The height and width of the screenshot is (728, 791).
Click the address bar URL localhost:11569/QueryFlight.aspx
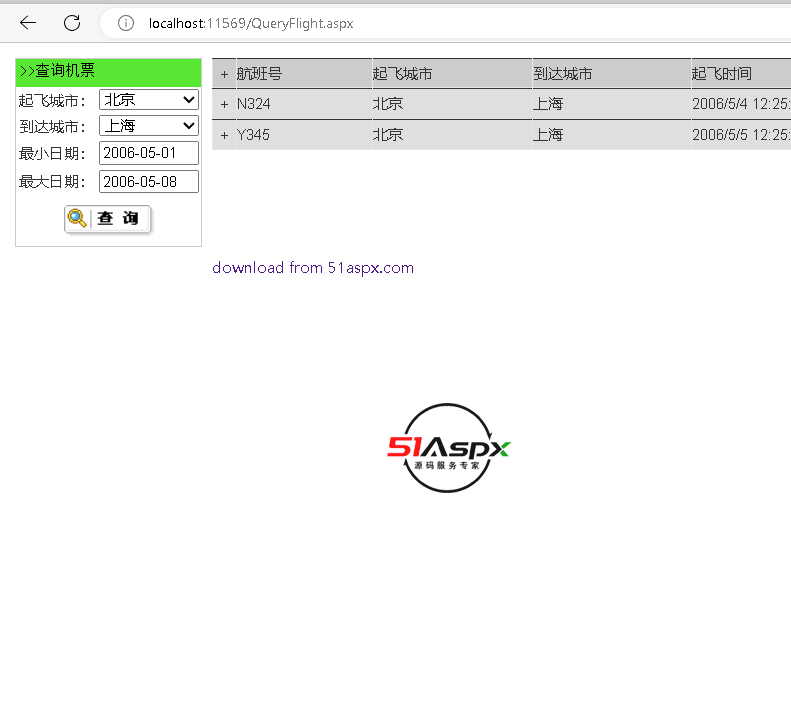point(251,23)
